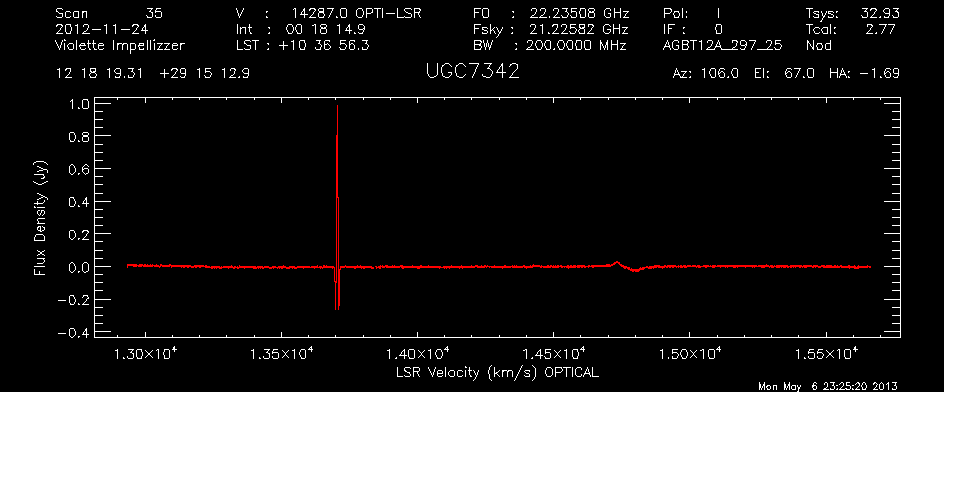Click the El: 67.0 value
This screenshot has height=490, width=962.
784,74
